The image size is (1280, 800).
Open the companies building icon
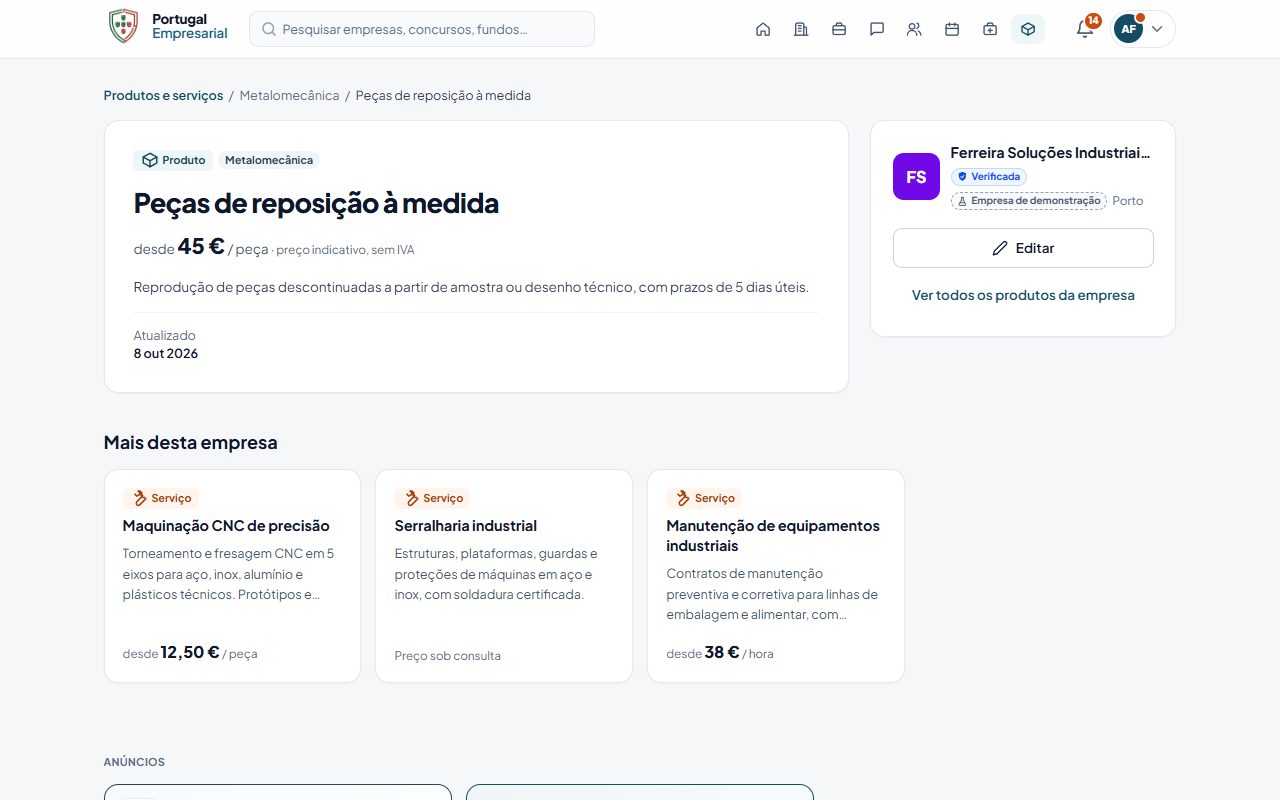[x=801, y=29]
